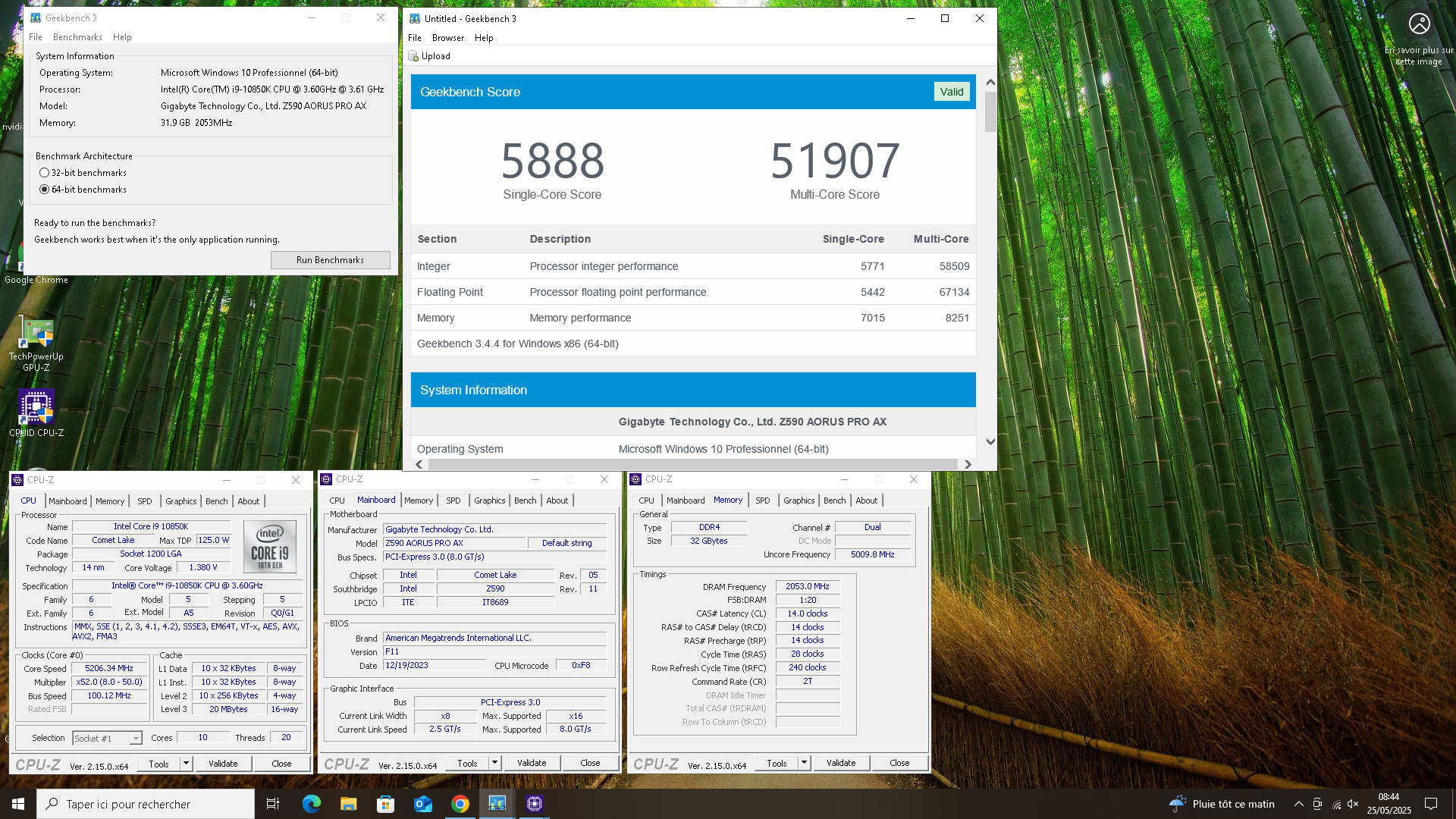Click the Memory performance row
Viewport: 1456px width, 819px height.
693,318
